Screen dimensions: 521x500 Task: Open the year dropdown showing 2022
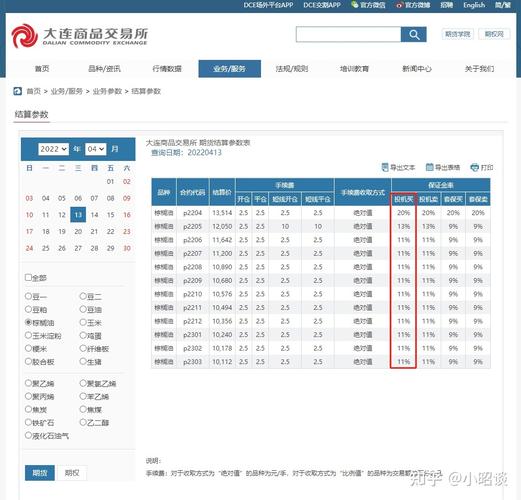tap(53, 149)
